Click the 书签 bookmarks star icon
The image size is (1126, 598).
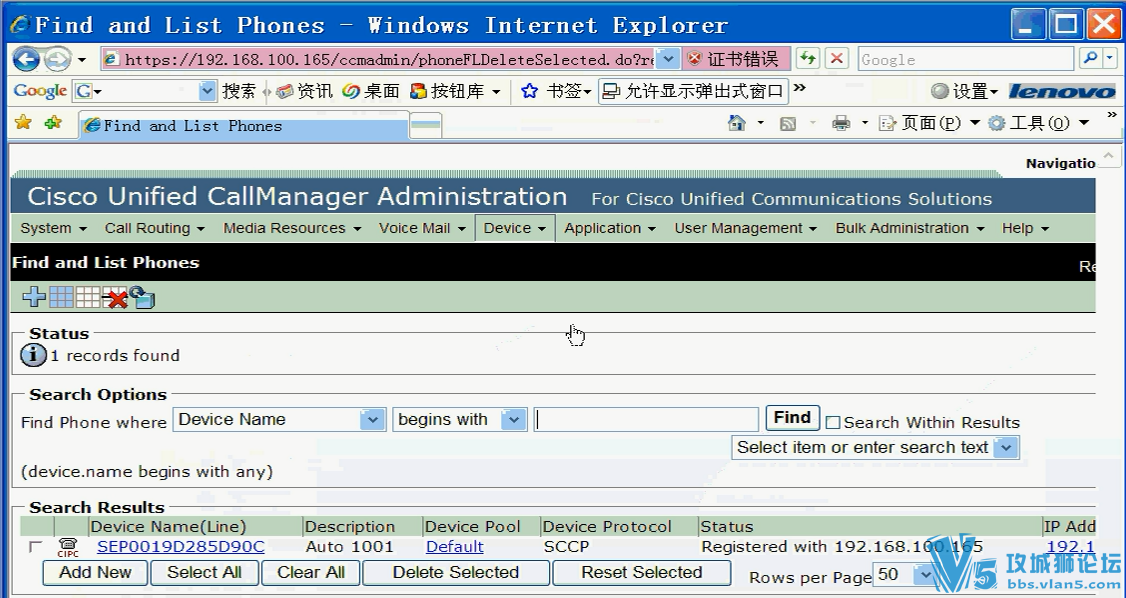coord(529,91)
